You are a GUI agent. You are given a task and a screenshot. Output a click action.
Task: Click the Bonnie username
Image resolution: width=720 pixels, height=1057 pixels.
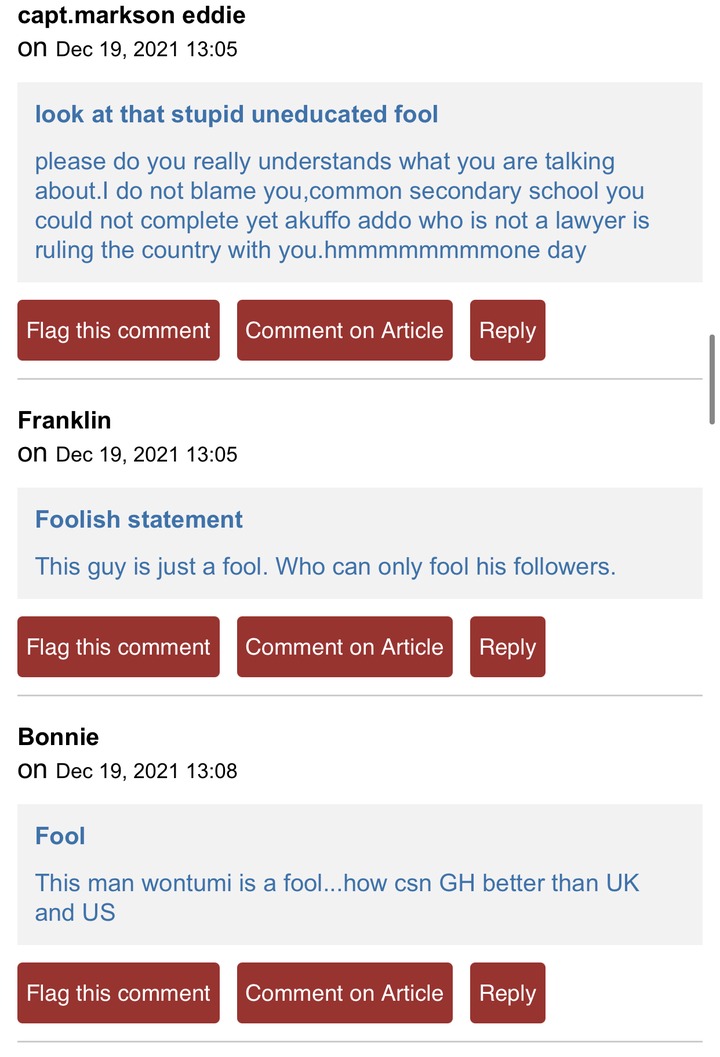click(58, 737)
